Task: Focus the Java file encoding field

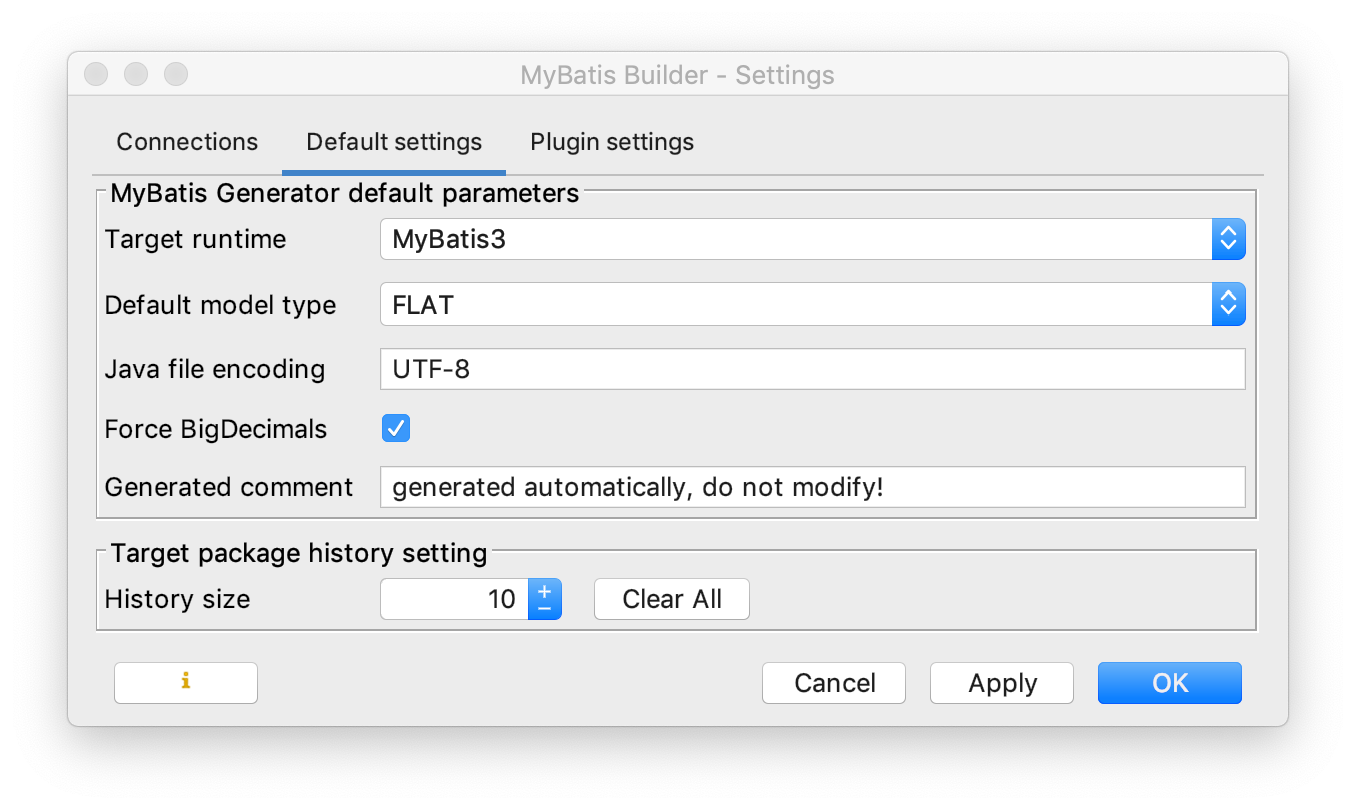Action: 812,369
